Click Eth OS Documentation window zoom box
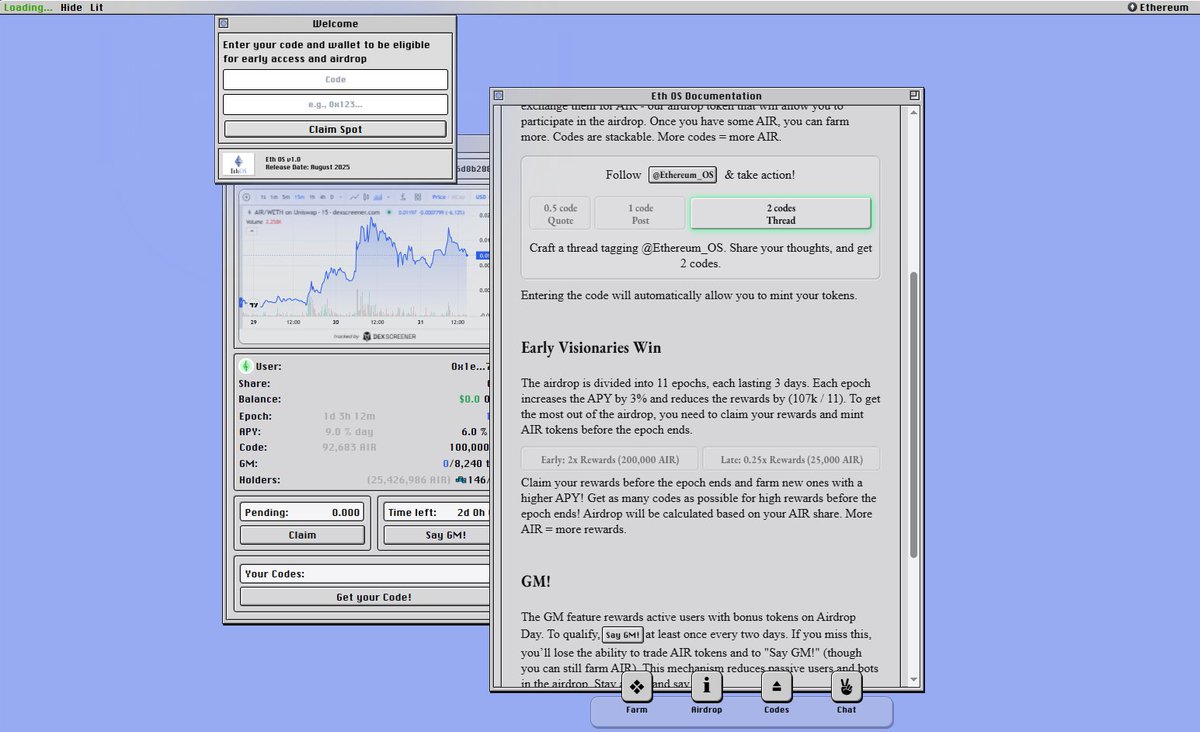Viewport: 1200px width, 732px height. (914, 96)
